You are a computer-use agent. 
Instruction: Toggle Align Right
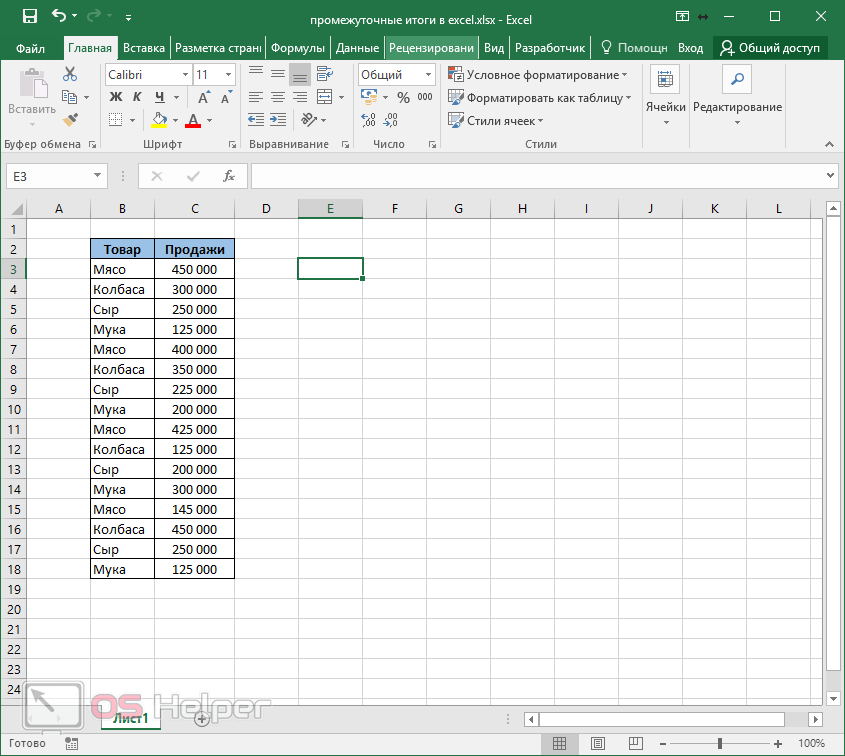300,97
